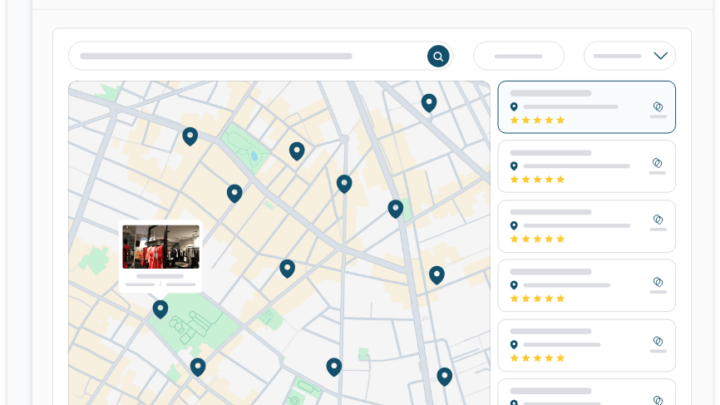Select the pin at the map center below the diagonal avenue
Image resolution: width=720 pixels, height=405 pixels.
(x=287, y=269)
